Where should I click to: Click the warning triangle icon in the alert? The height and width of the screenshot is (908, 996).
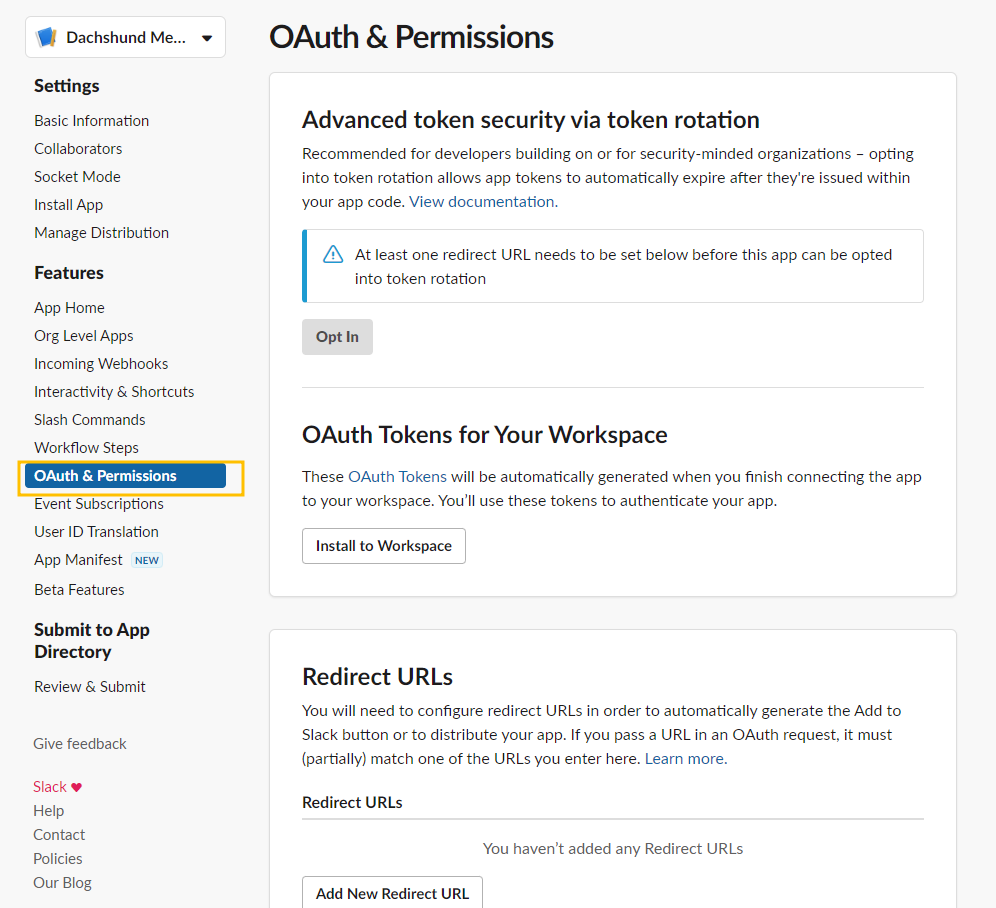333,255
